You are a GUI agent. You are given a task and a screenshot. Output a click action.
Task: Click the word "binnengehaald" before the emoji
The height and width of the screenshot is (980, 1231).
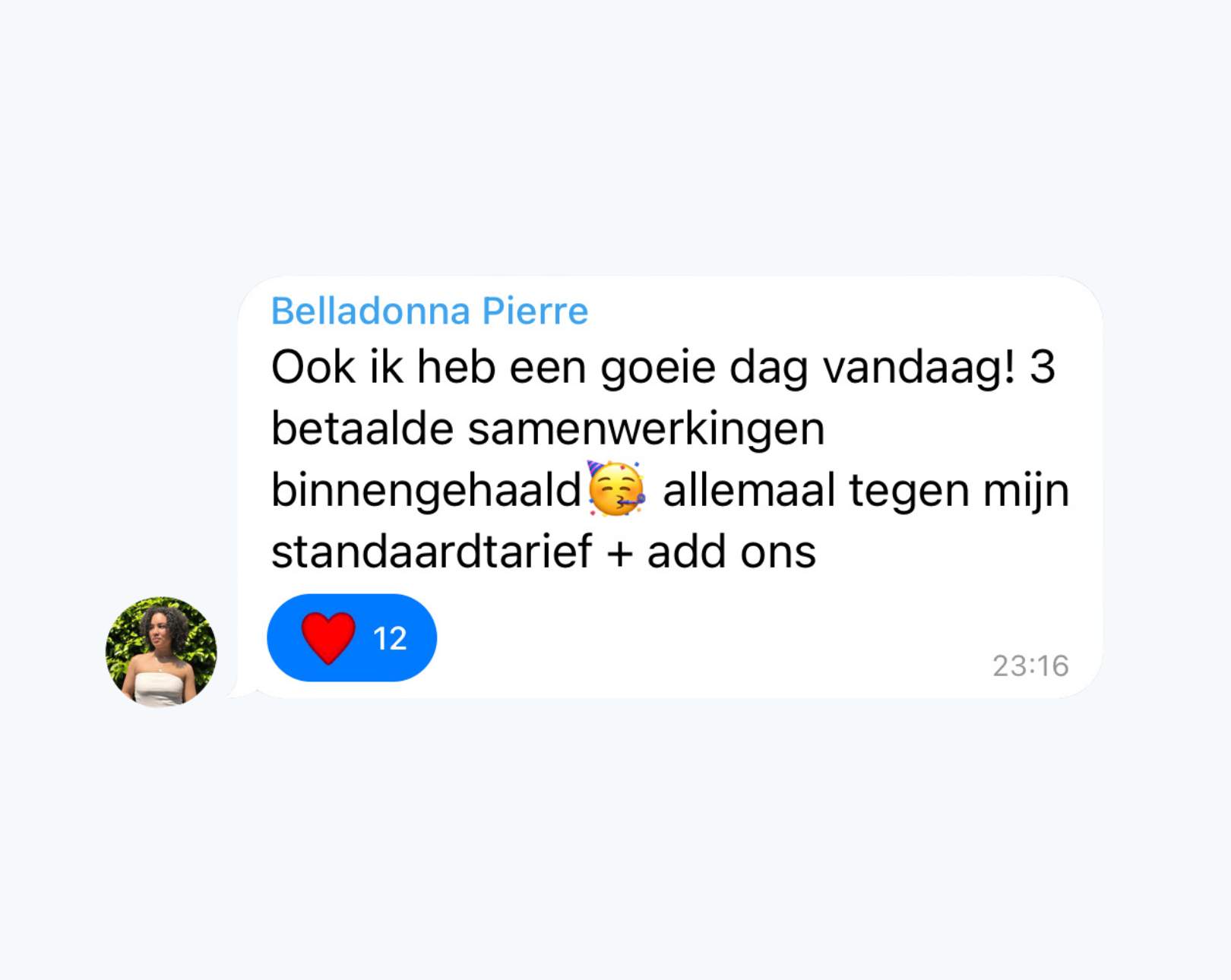pos(426,490)
